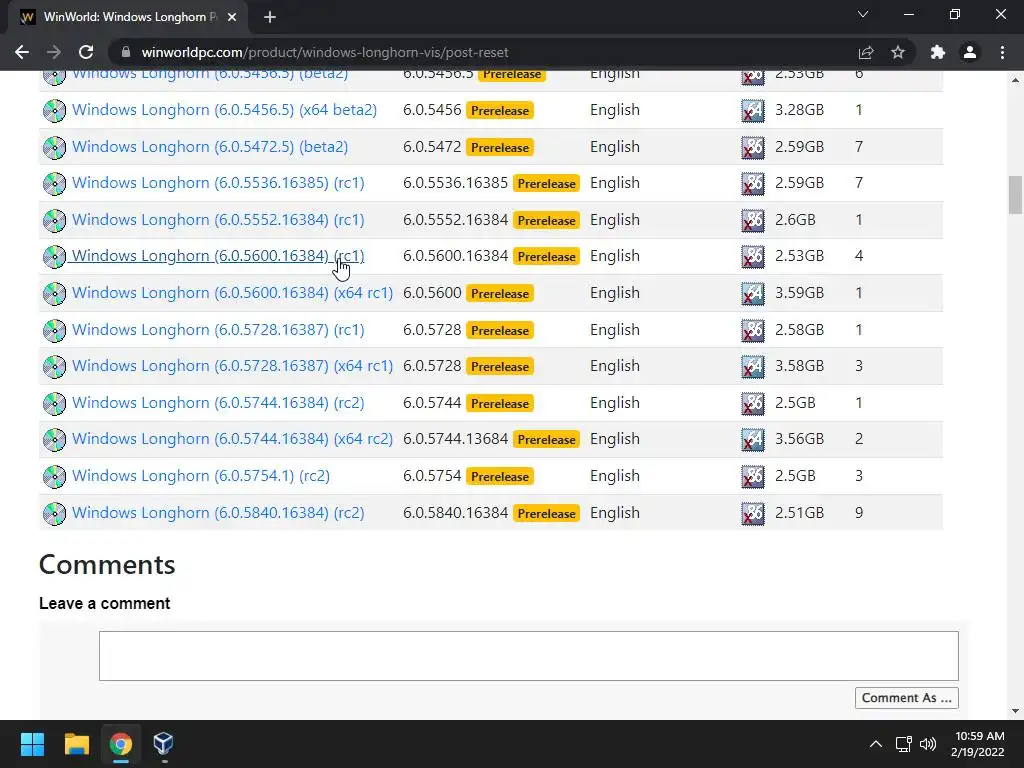Select the version text 6.0.5600.16384
This screenshot has height=768, width=1024.
click(455, 256)
